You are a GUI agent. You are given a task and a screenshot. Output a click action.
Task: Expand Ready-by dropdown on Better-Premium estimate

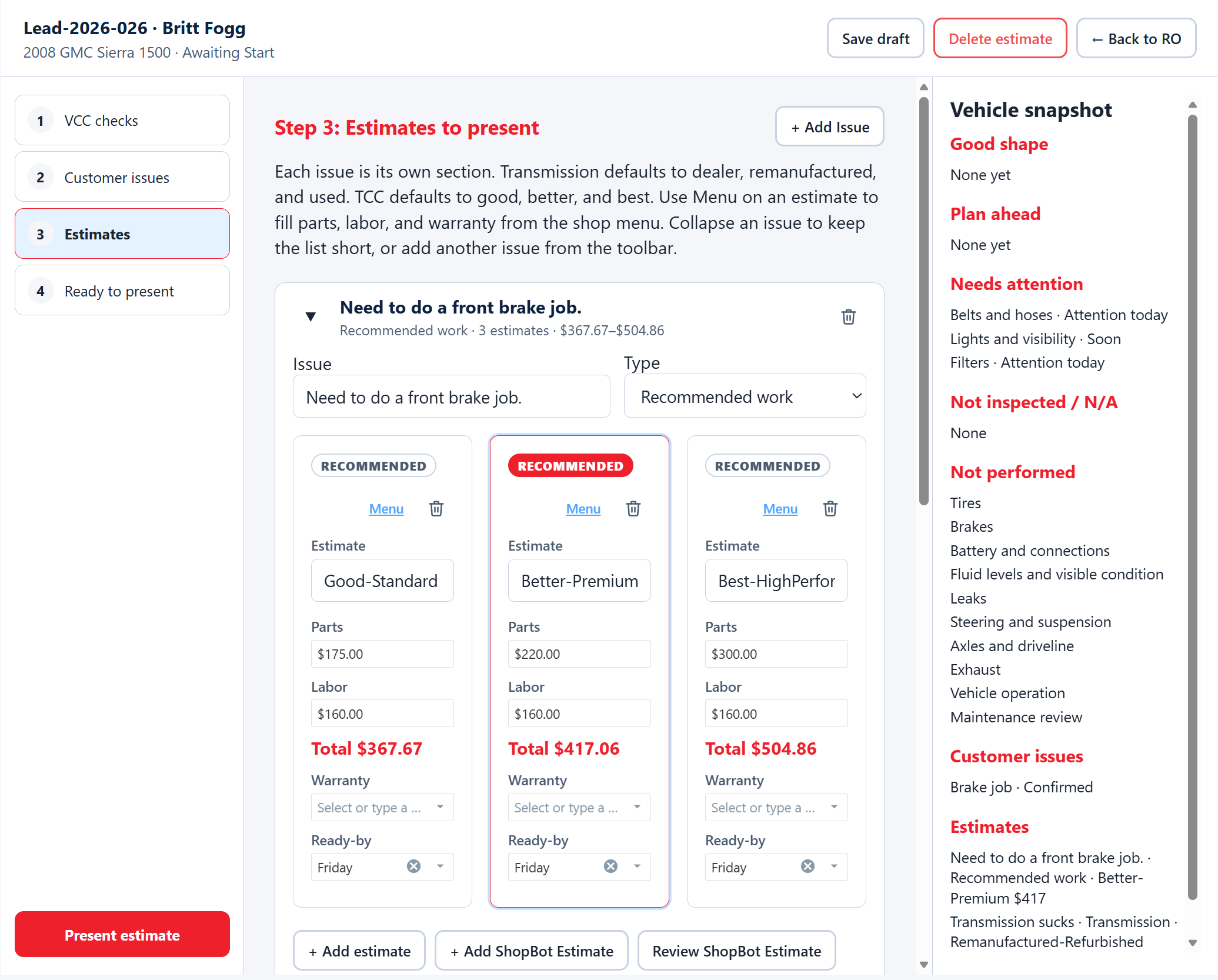pyautogui.click(x=638, y=866)
